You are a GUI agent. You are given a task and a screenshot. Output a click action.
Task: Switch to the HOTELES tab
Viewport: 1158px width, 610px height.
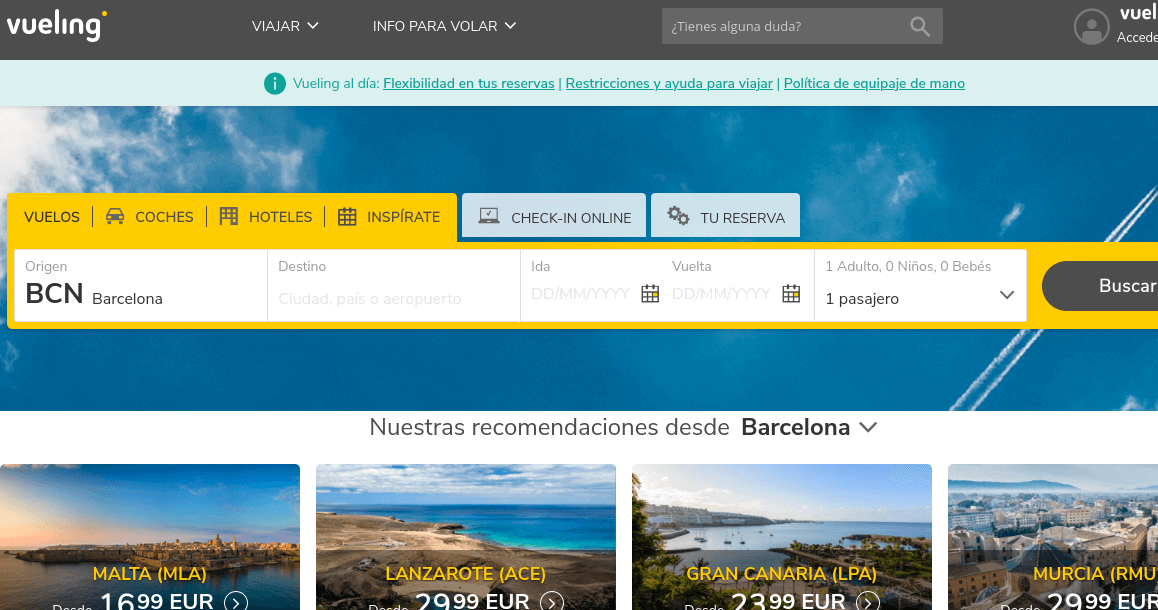tap(266, 217)
